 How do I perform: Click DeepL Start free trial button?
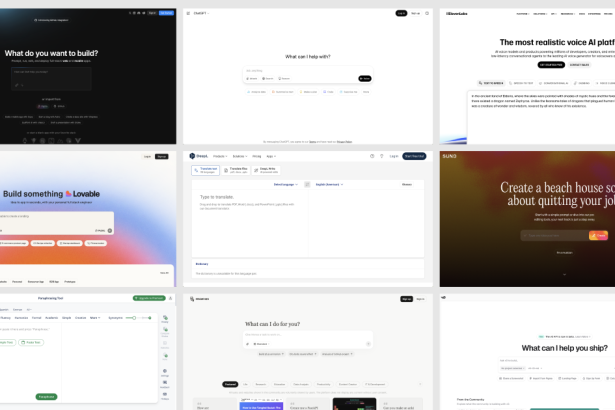pos(414,156)
